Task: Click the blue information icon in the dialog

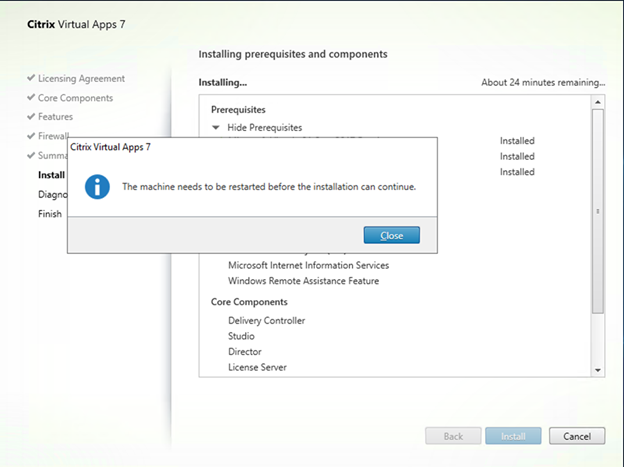Action: (97, 187)
